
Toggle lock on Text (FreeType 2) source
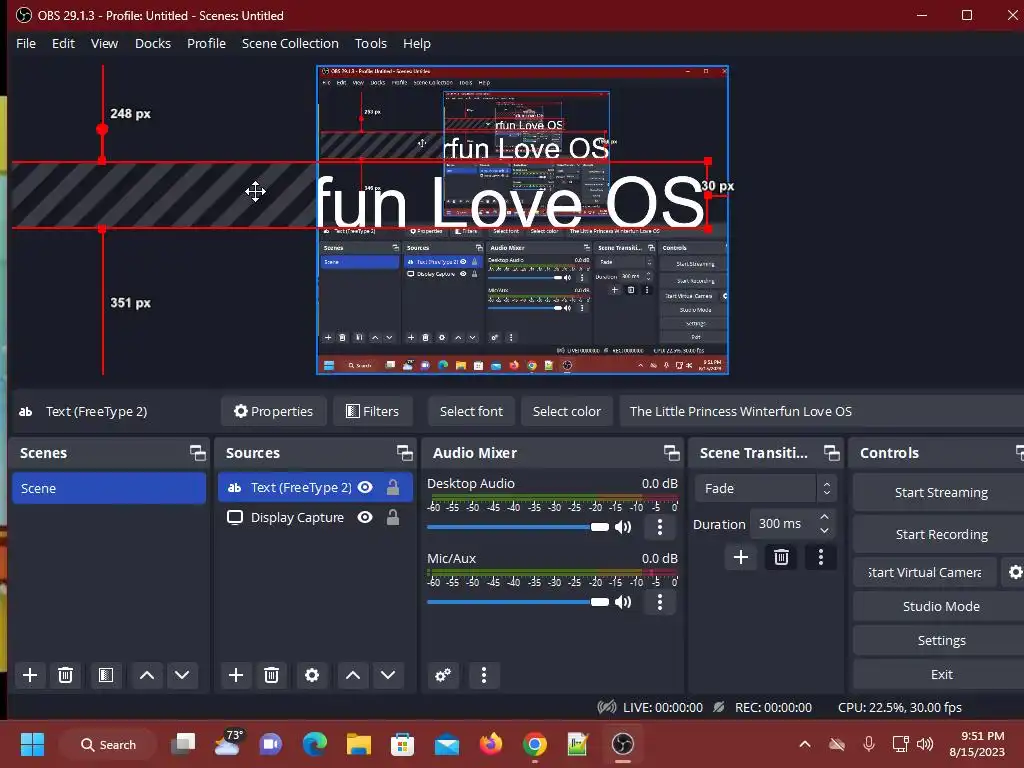click(x=392, y=487)
